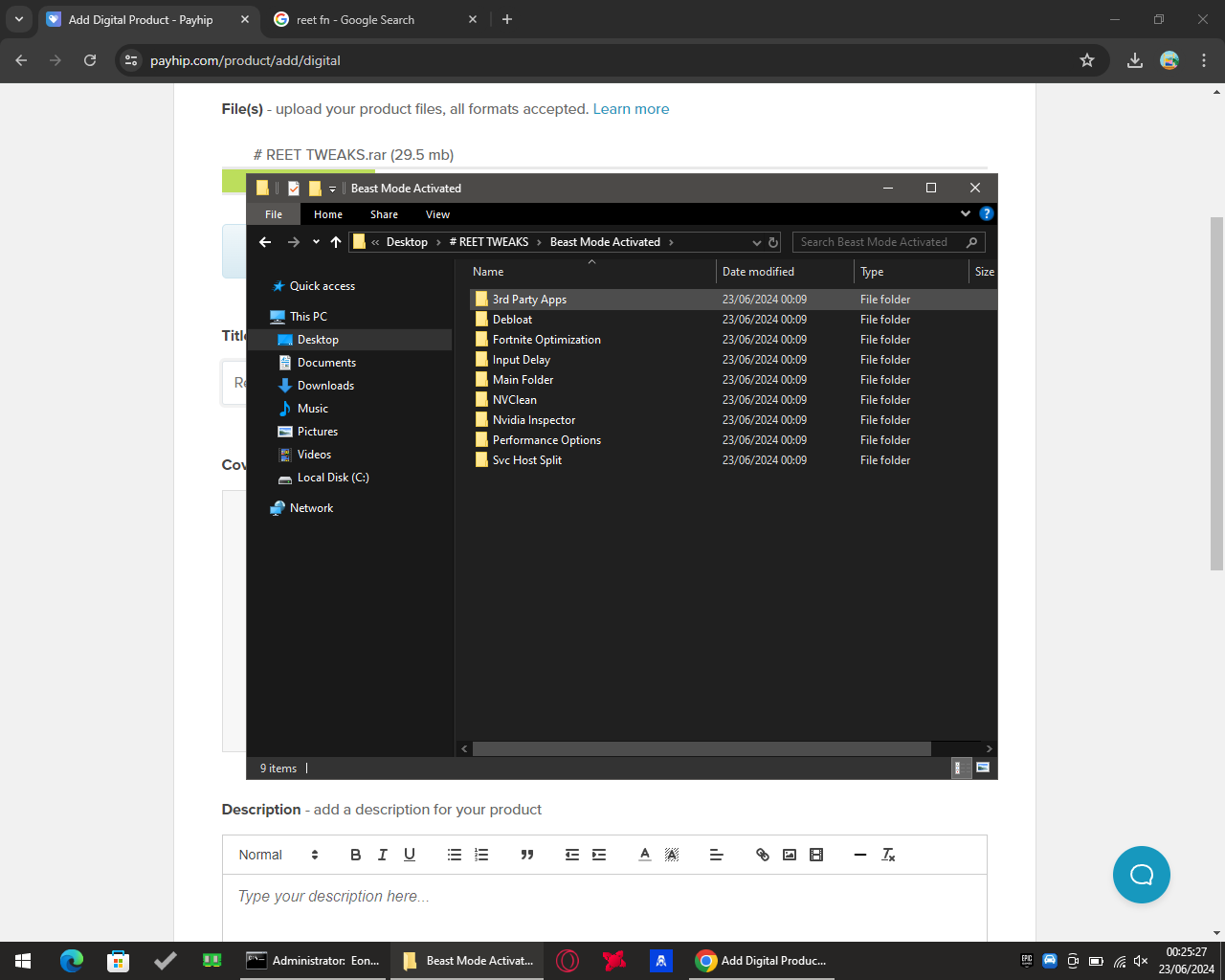Click the Search Beast Mode Activated box
Image resolution: width=1225 pixels, height=980 pixels.
888,242
